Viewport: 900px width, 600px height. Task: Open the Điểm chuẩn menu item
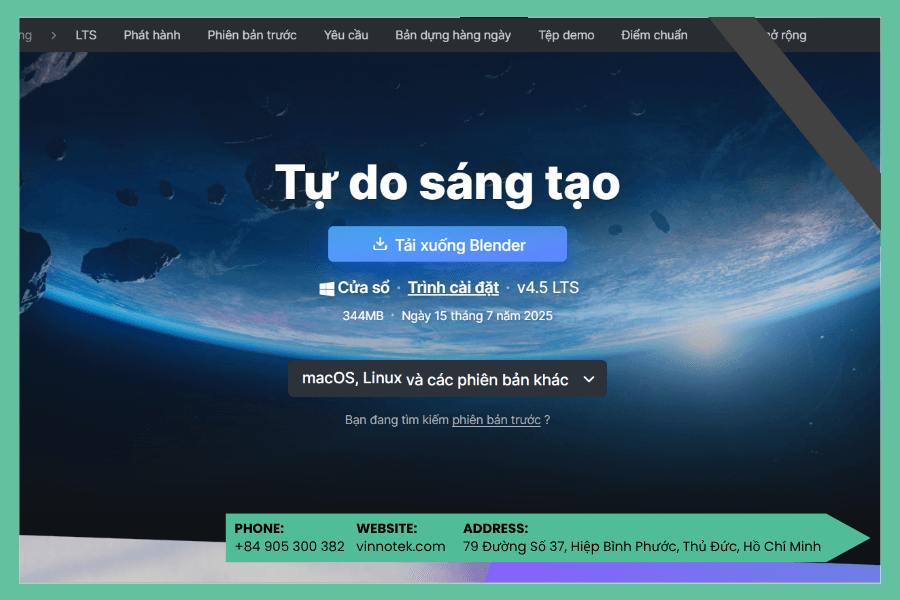click(x=654, y=35)
